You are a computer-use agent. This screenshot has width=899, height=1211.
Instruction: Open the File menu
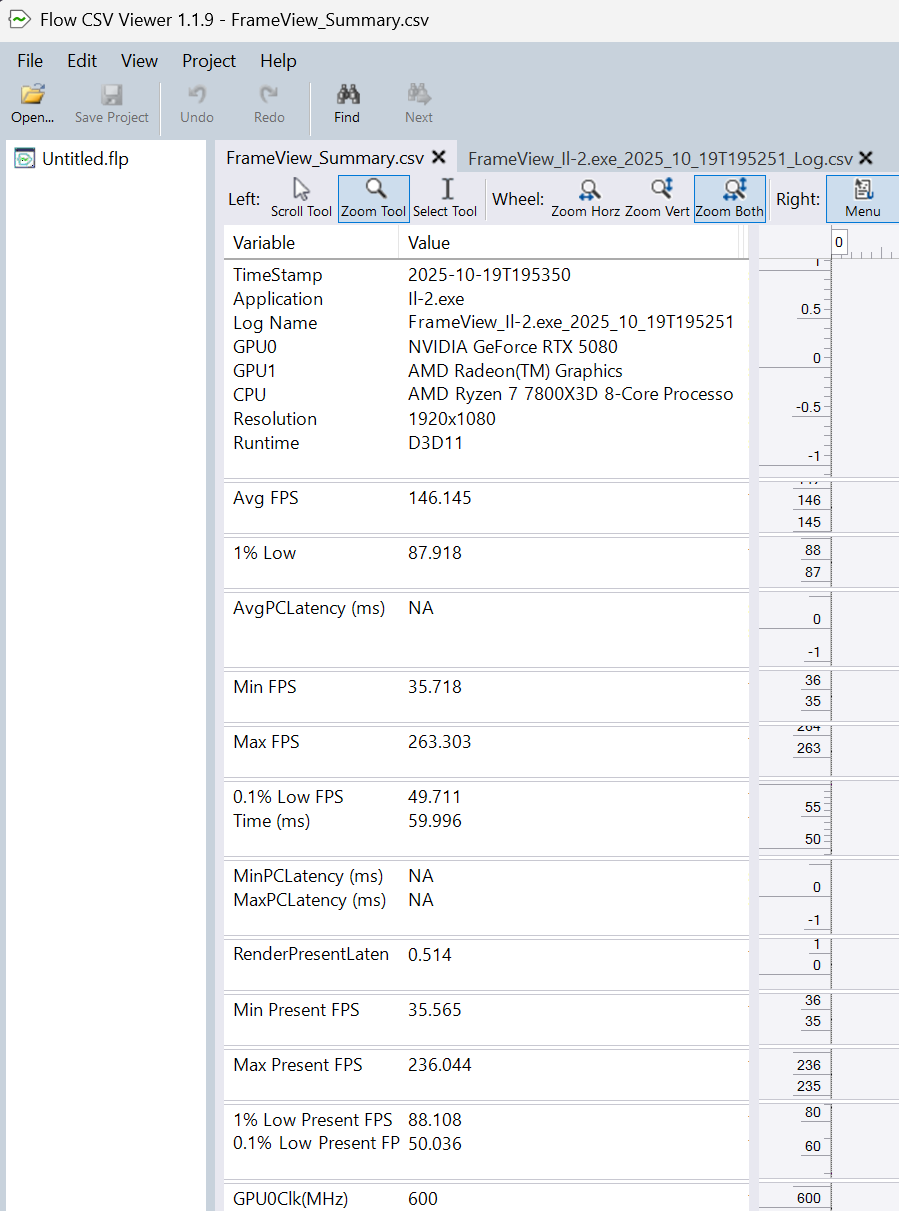coord(30,61)
